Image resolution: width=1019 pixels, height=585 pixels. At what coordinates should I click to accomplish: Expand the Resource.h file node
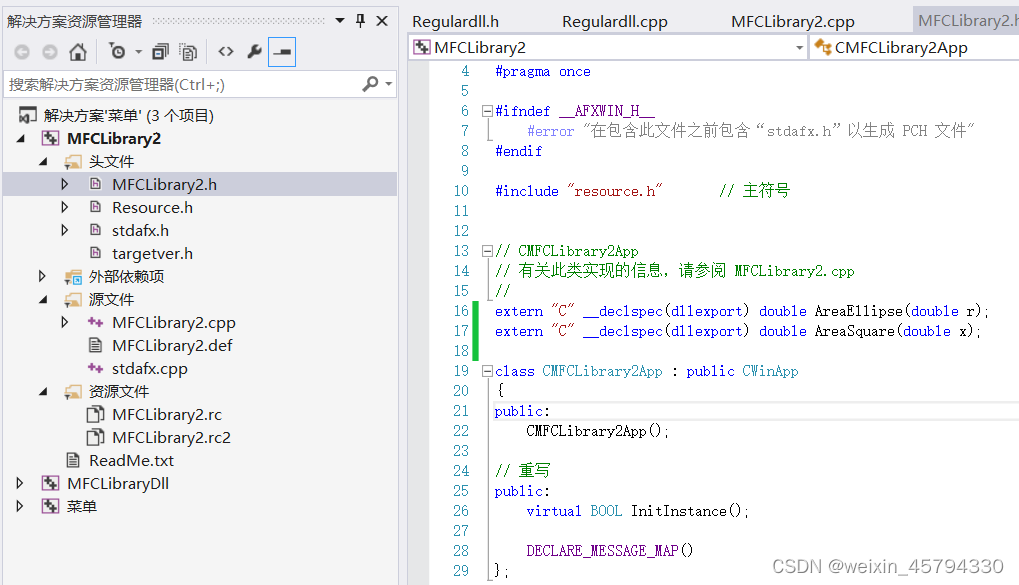pyautogui.click(x=64, y=207)
